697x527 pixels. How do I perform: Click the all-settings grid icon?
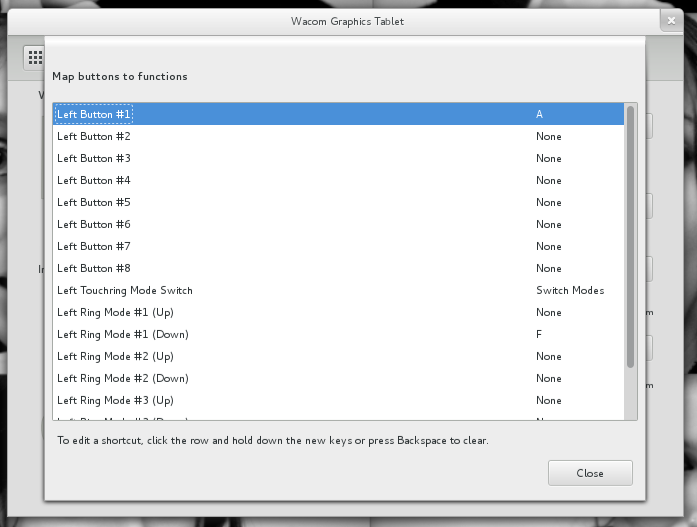[x=35, y=57]
